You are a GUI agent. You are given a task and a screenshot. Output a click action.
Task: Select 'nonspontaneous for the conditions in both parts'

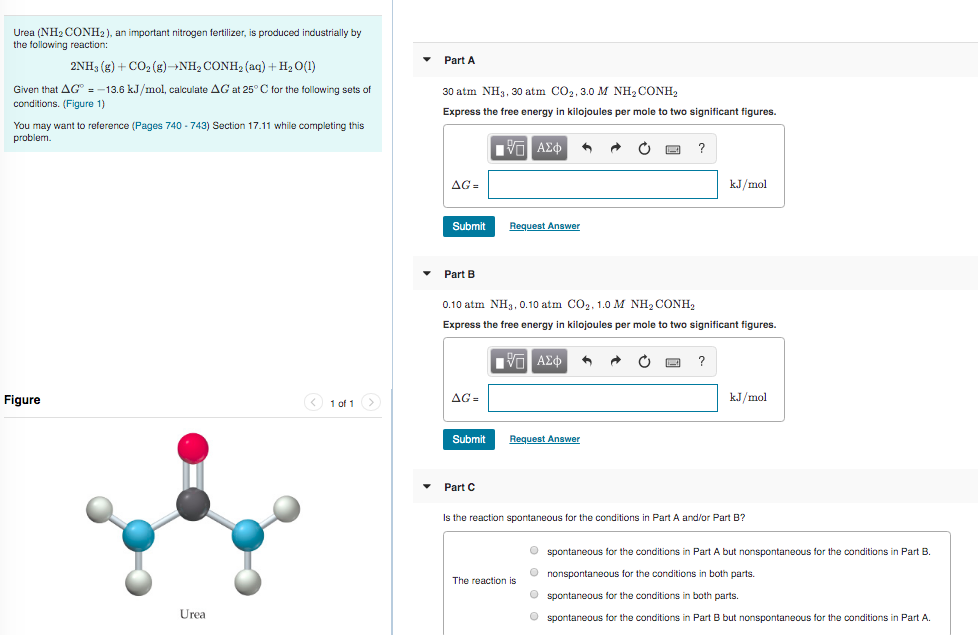coord(534,571)
